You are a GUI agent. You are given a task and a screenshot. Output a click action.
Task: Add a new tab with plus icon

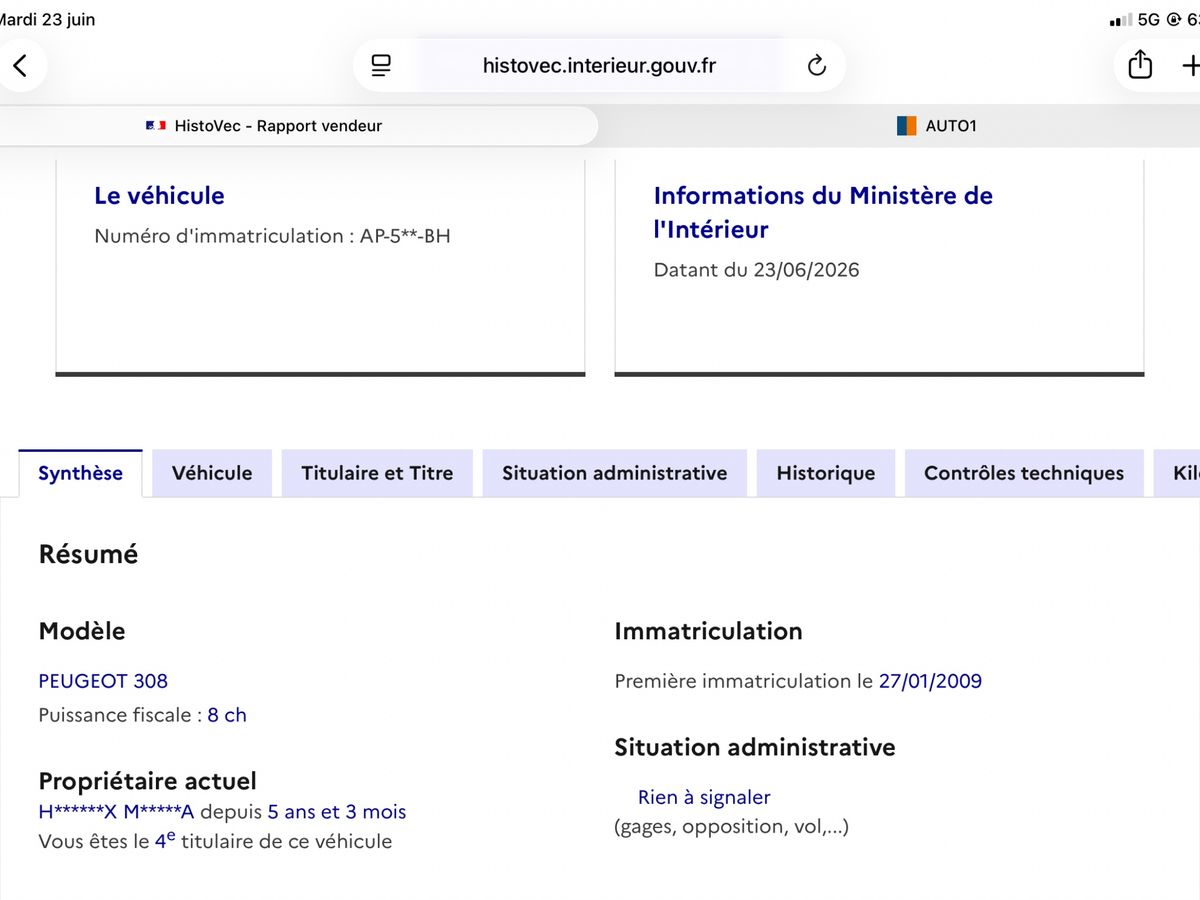(x=1190, y=66)
